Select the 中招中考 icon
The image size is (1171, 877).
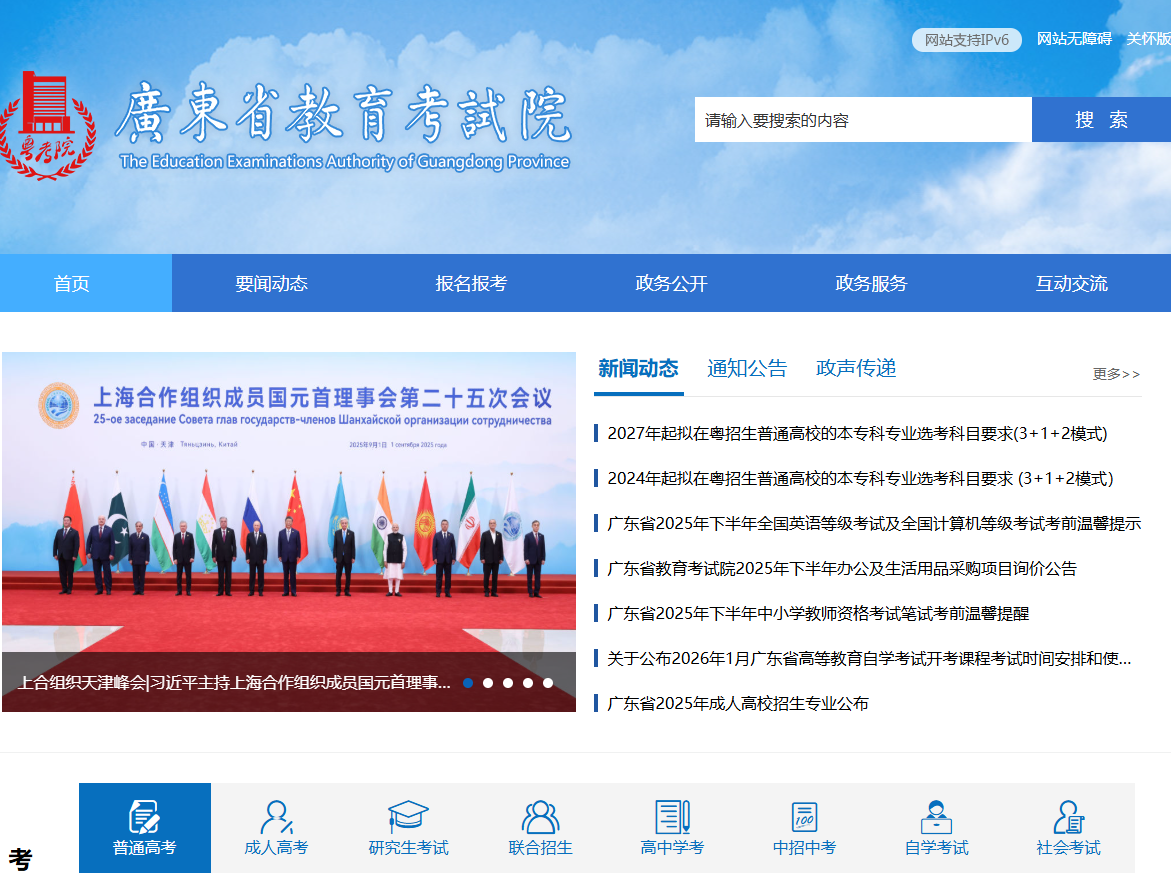[804, 817]
